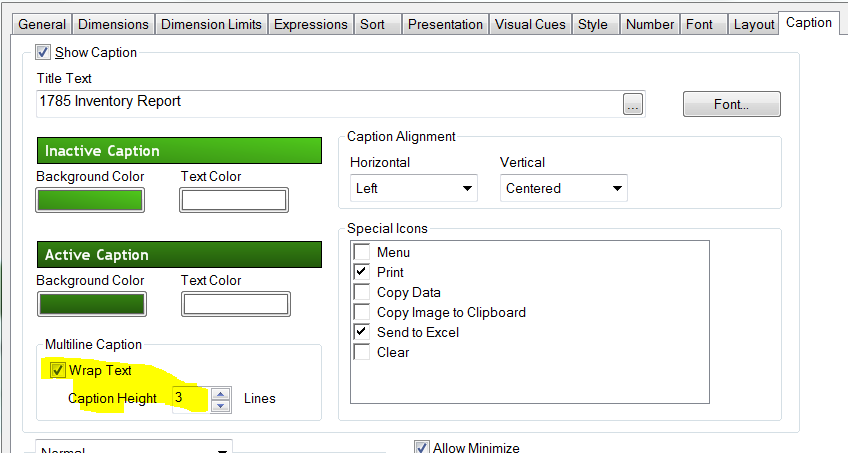Pick Inactive Caption background color
This screenshot has width=848, height=453.
pos(90,200)
